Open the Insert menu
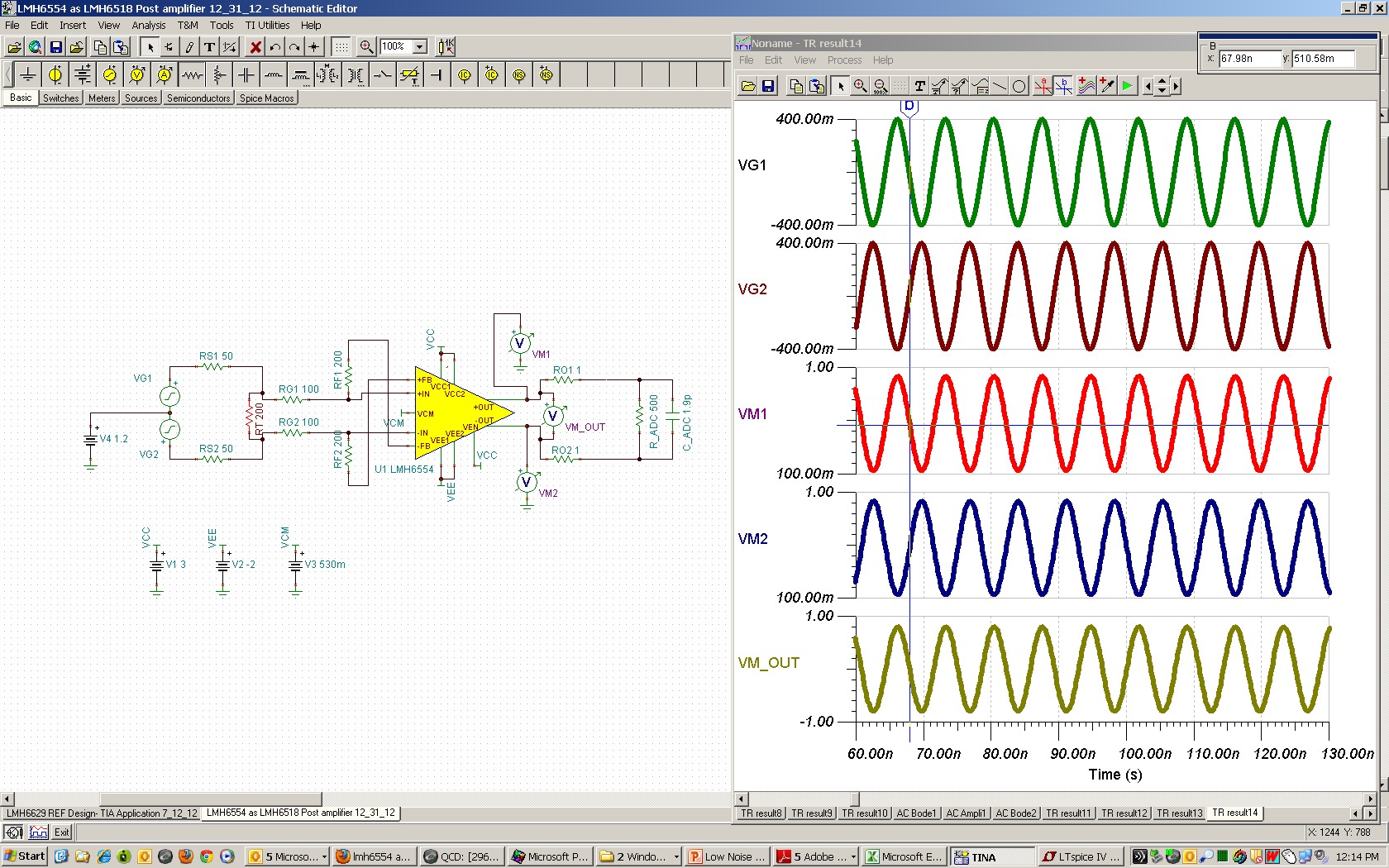This screenshot has height=868, width=1389. [x=73, y=26]
